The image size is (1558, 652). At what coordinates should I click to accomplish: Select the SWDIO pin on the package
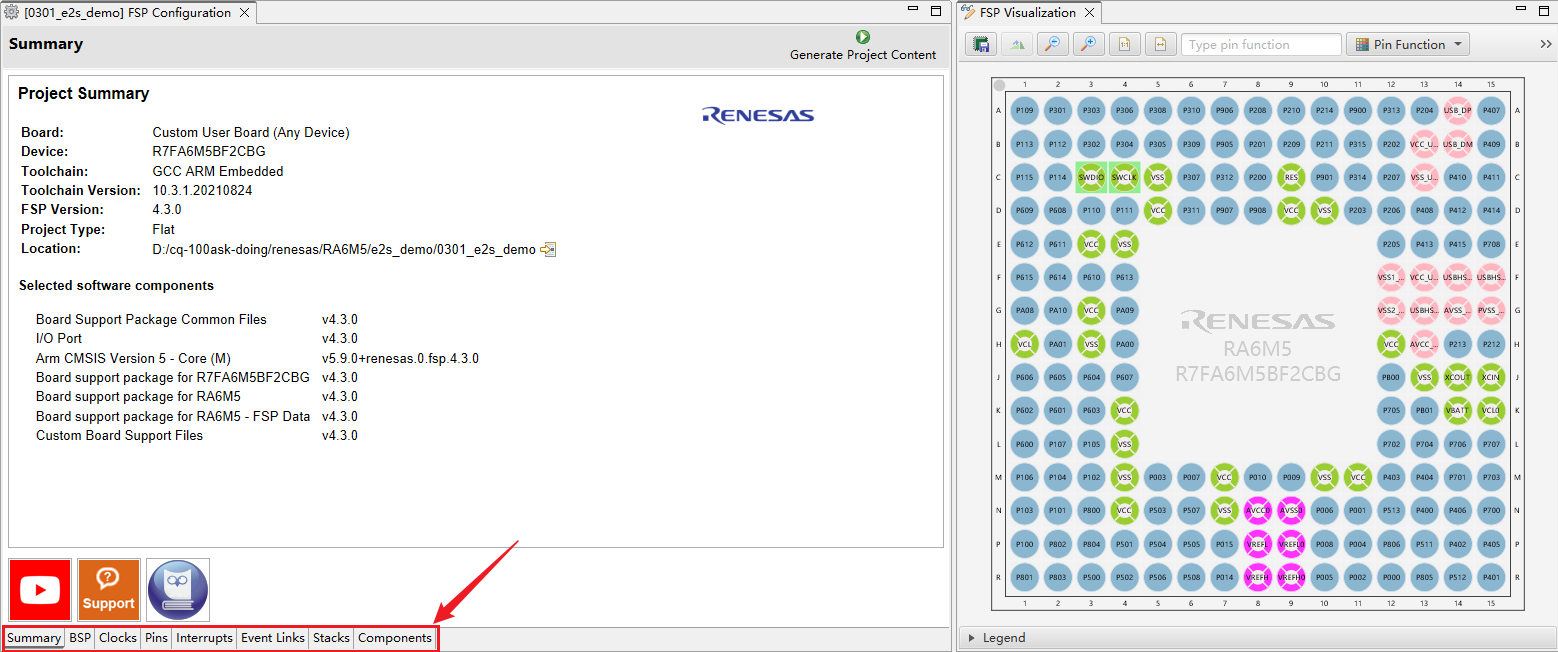1091,177
